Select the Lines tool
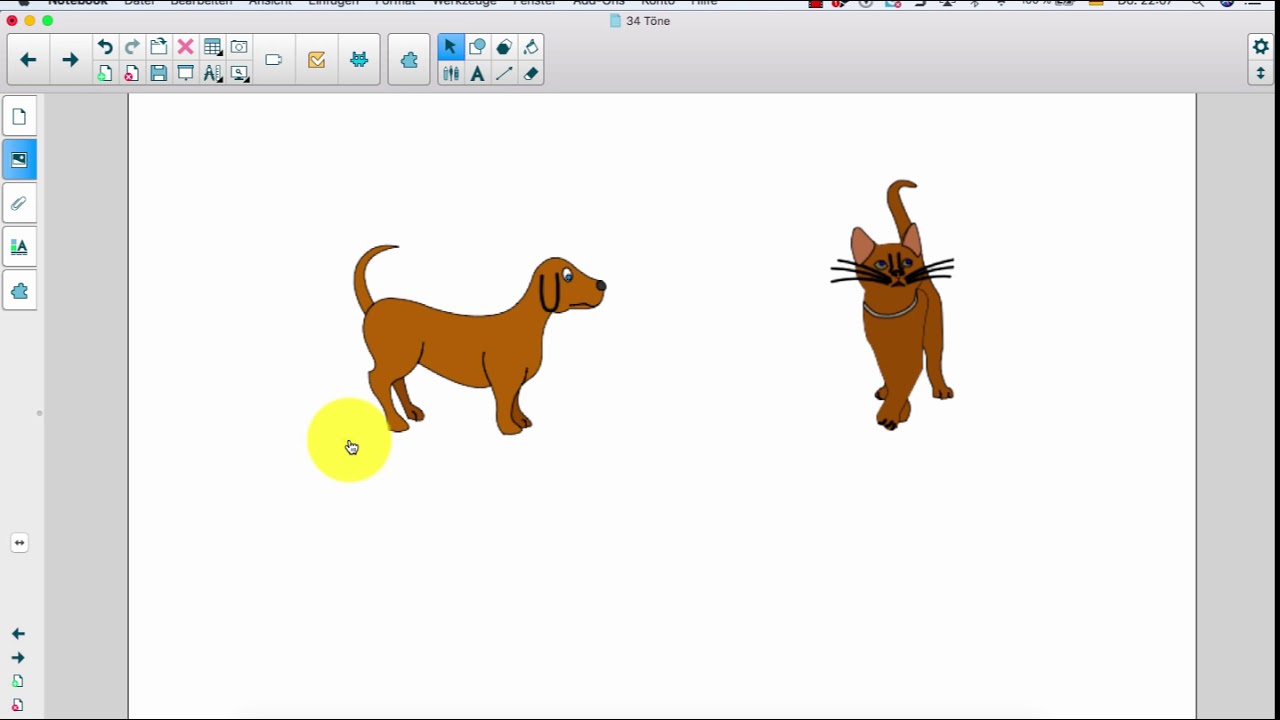This screenshot has width=1280, height=720. tap(504, 73)
